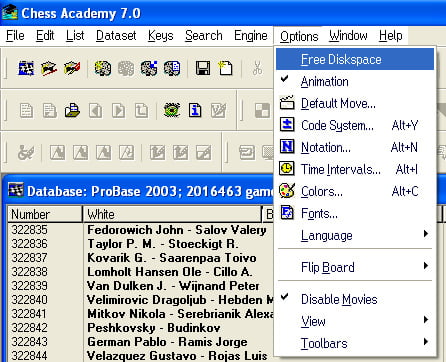Open the Engine menu
The width and height of the screenshot is (446, 362).
tap(251, 35)
